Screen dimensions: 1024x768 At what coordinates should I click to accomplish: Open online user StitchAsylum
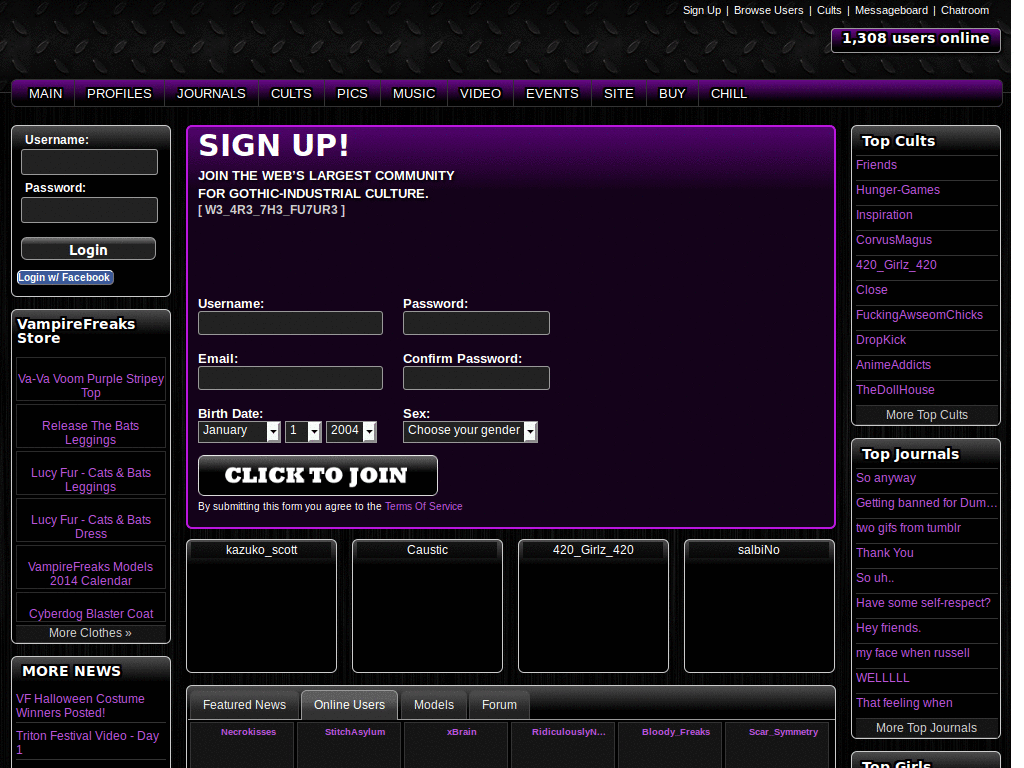tap(355, 732)
